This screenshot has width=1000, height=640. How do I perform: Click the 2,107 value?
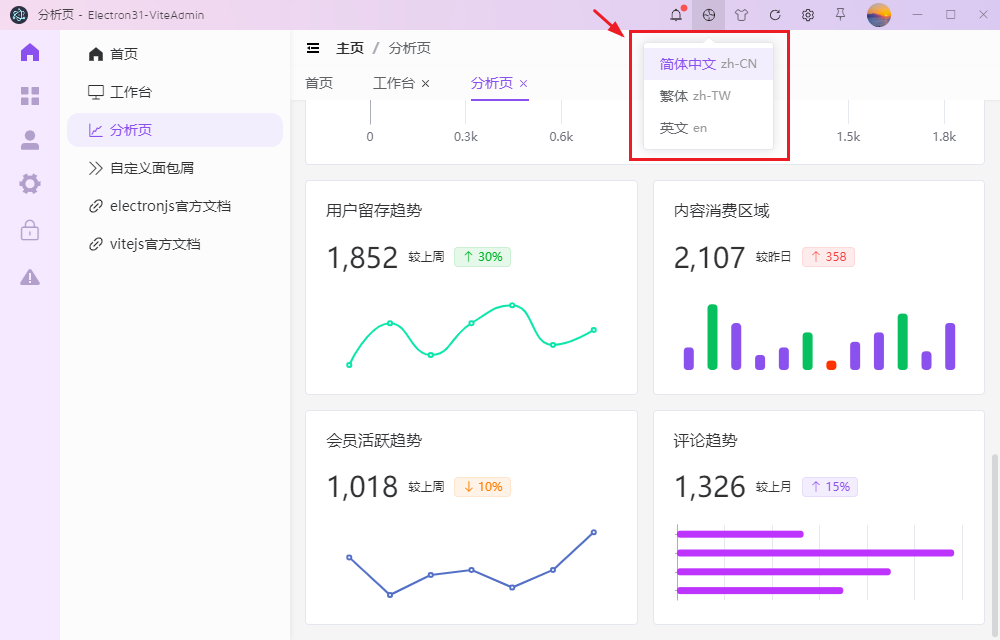click(709, 258)
